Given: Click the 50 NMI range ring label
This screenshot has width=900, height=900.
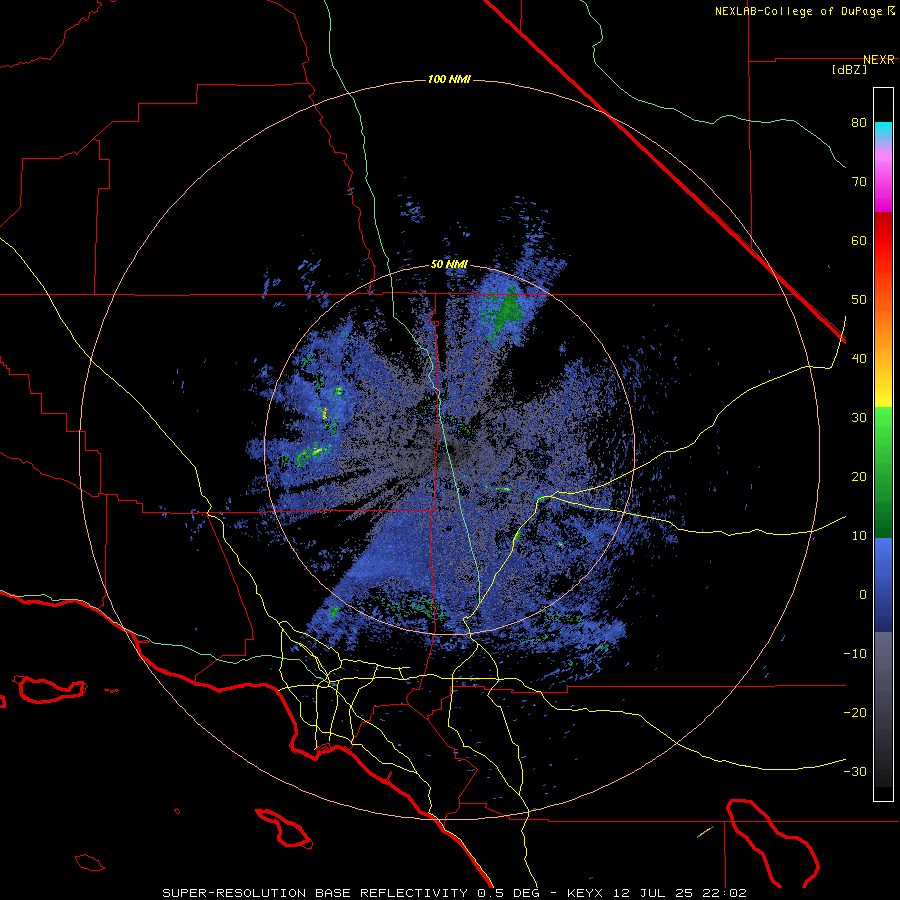Looking at the screenshot, I should click(x=449, y=265).
